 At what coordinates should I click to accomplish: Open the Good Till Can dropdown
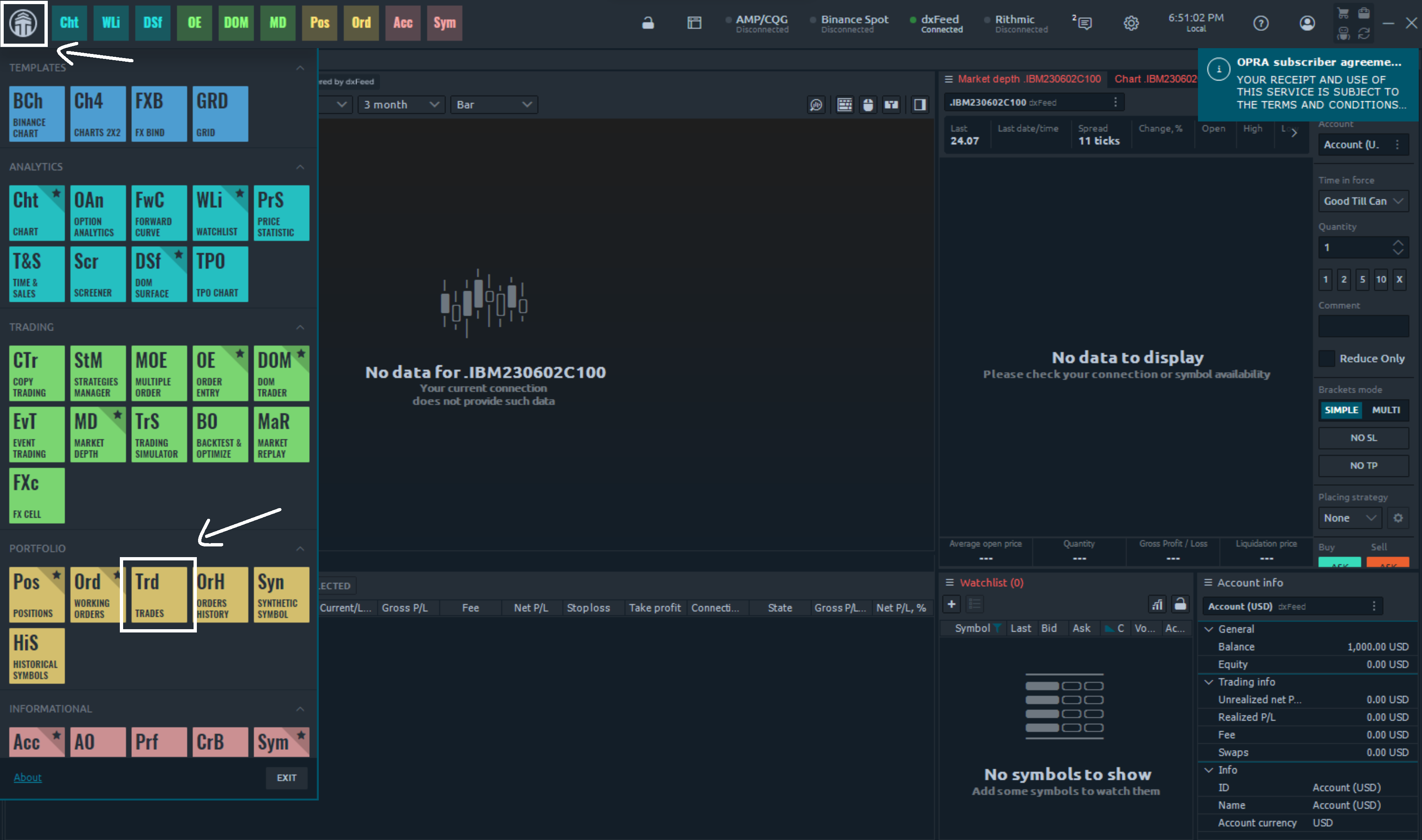click(1363, 201)
